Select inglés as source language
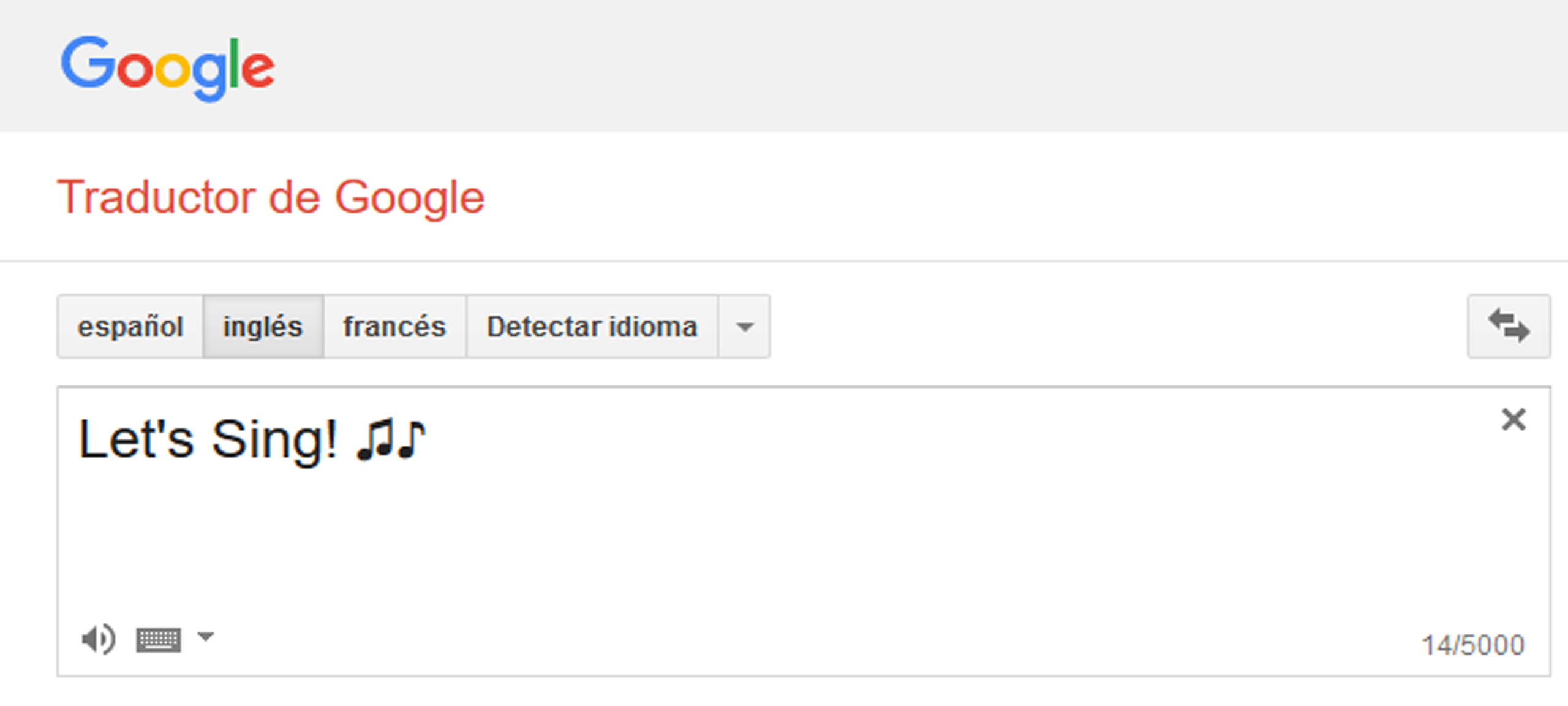 pos(263,326)
